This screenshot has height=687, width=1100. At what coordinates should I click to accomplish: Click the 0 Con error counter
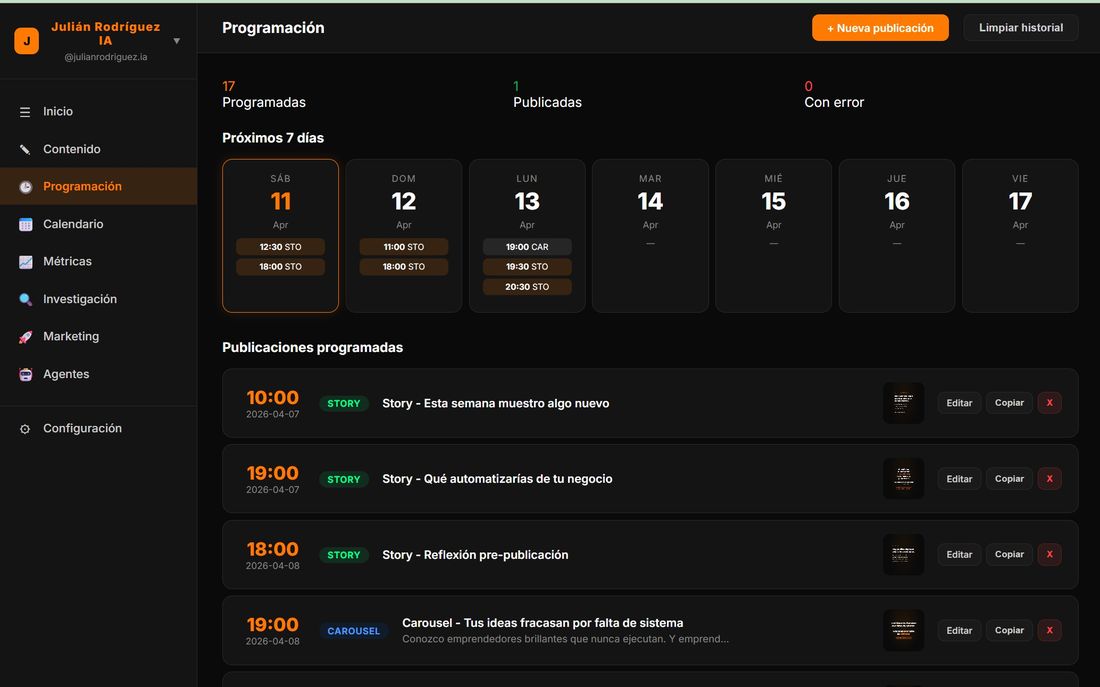pos(834,95)
